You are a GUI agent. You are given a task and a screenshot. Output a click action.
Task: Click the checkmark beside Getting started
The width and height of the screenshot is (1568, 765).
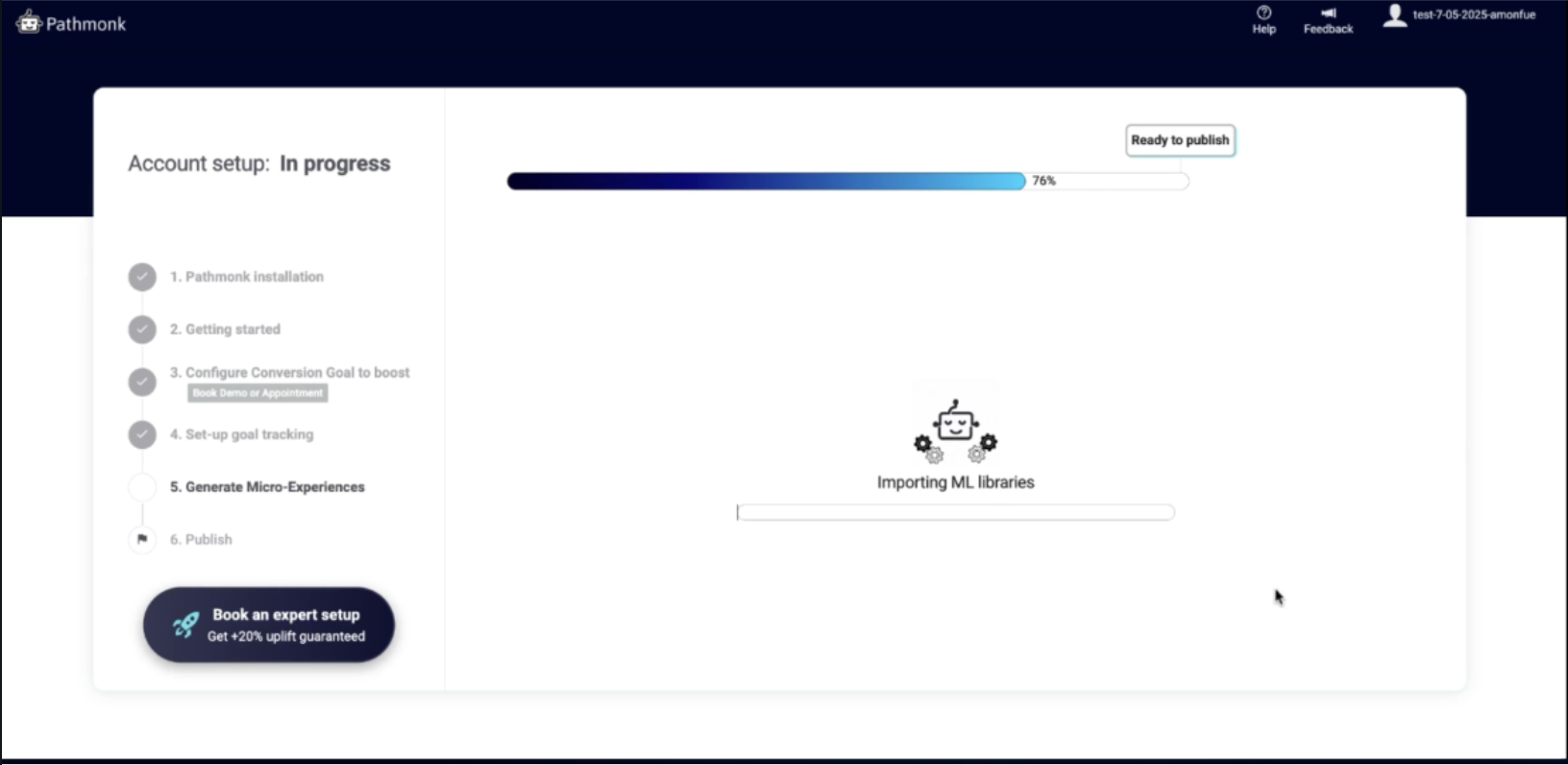click(x=142, y=330)
